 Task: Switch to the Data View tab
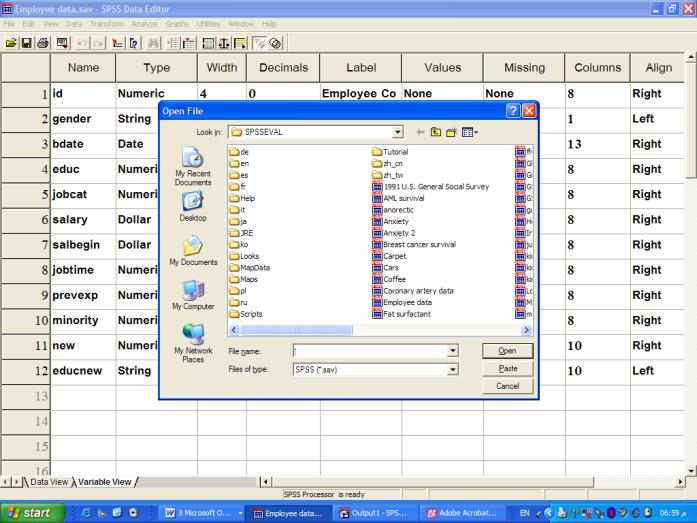tap(49, 482)
